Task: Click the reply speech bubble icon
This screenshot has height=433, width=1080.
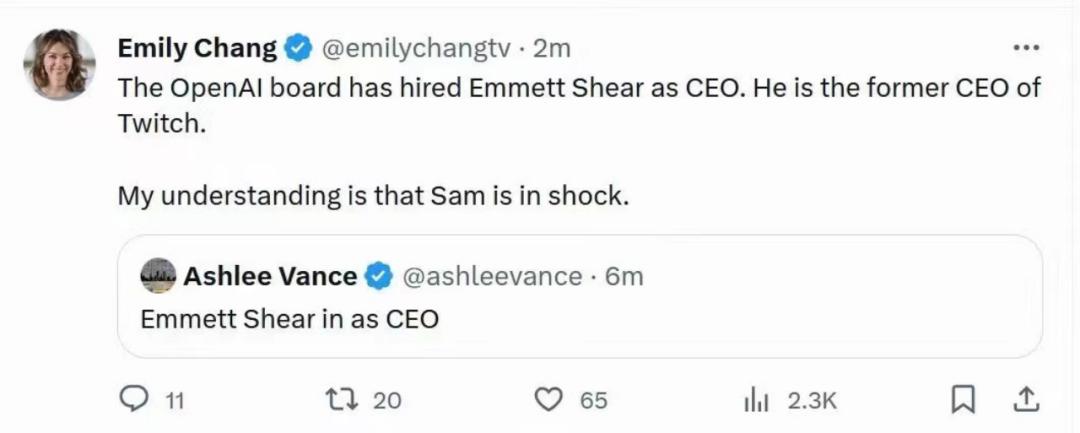Action: click(x=134, y=400)
